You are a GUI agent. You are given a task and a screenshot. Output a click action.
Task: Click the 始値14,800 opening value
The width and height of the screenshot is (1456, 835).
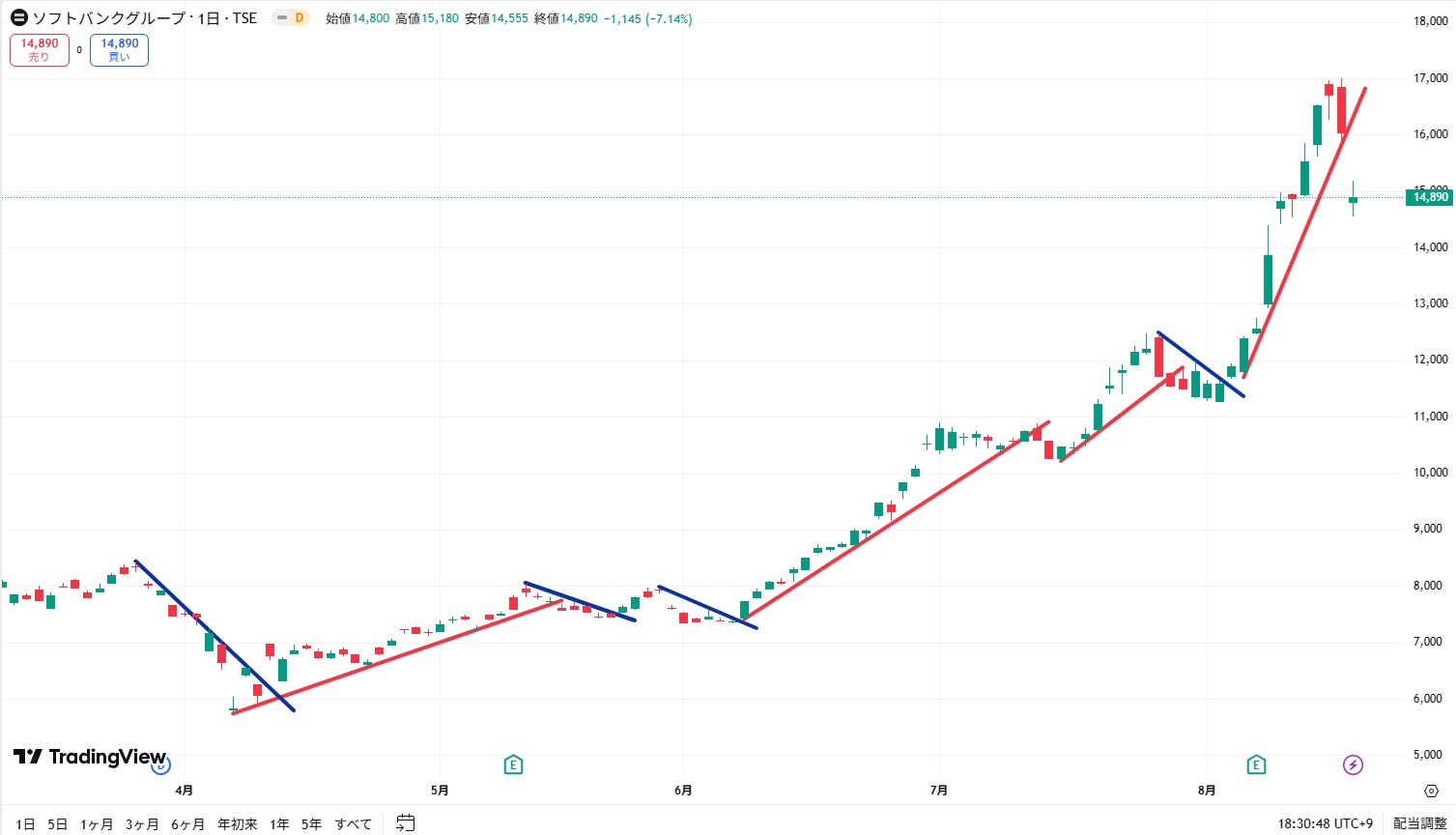click(357, 18)
